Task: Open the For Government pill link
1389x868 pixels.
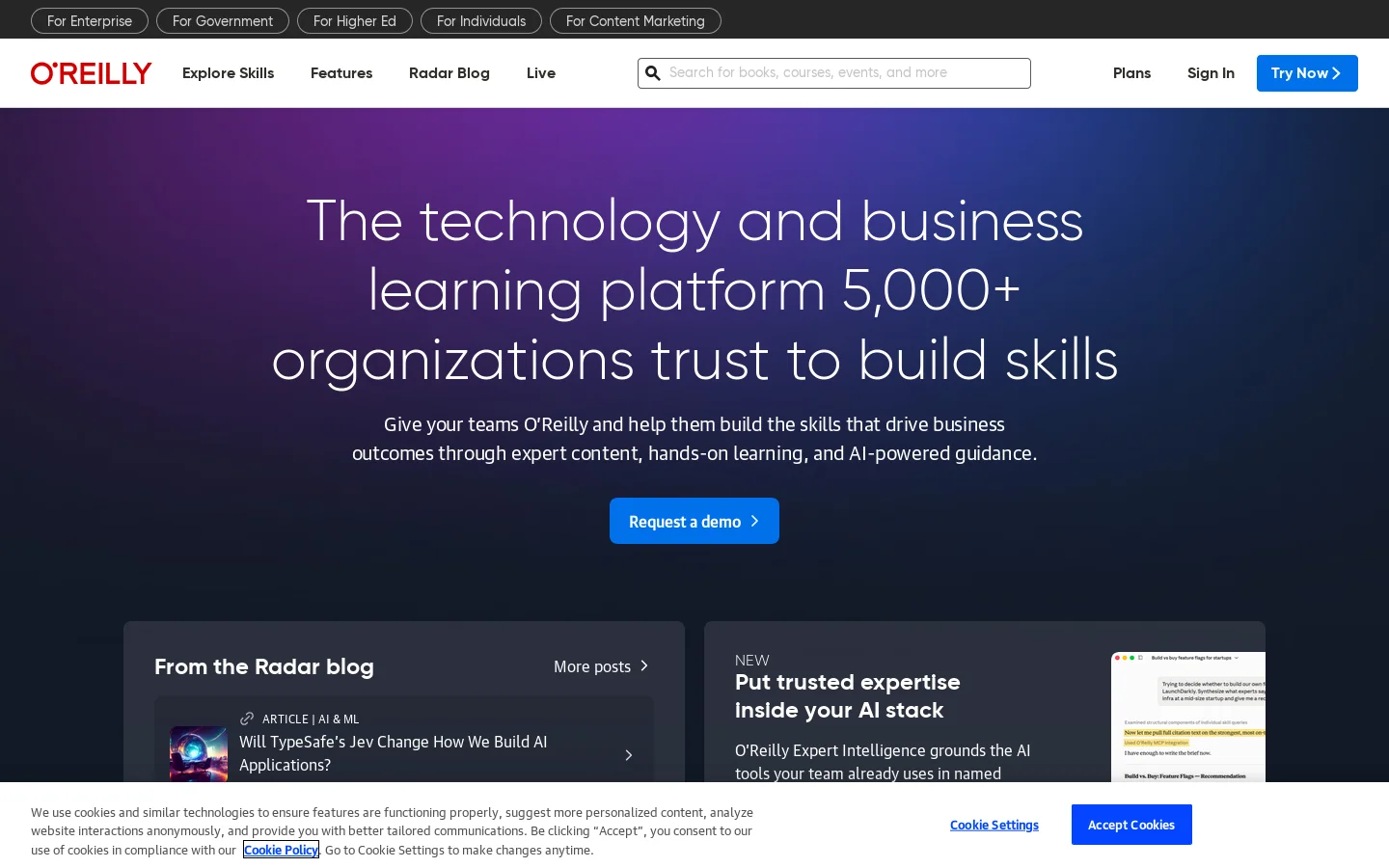Action: pos(223,21)
